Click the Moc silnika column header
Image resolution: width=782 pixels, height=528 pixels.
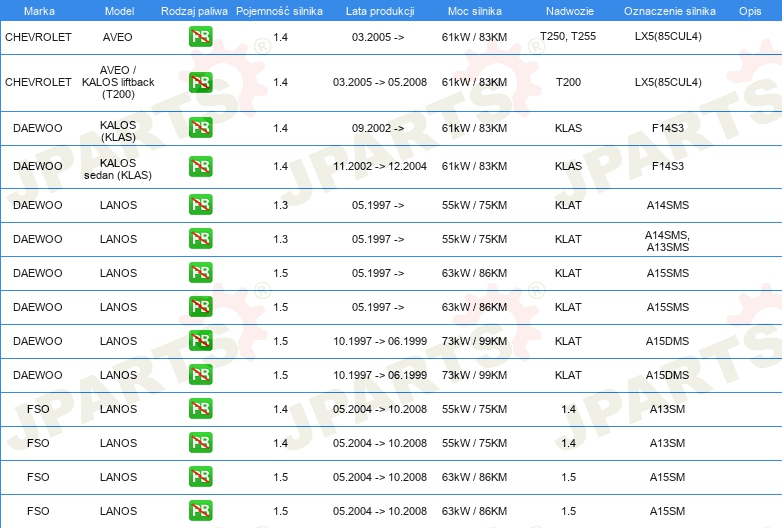click(x=474, y=10)
